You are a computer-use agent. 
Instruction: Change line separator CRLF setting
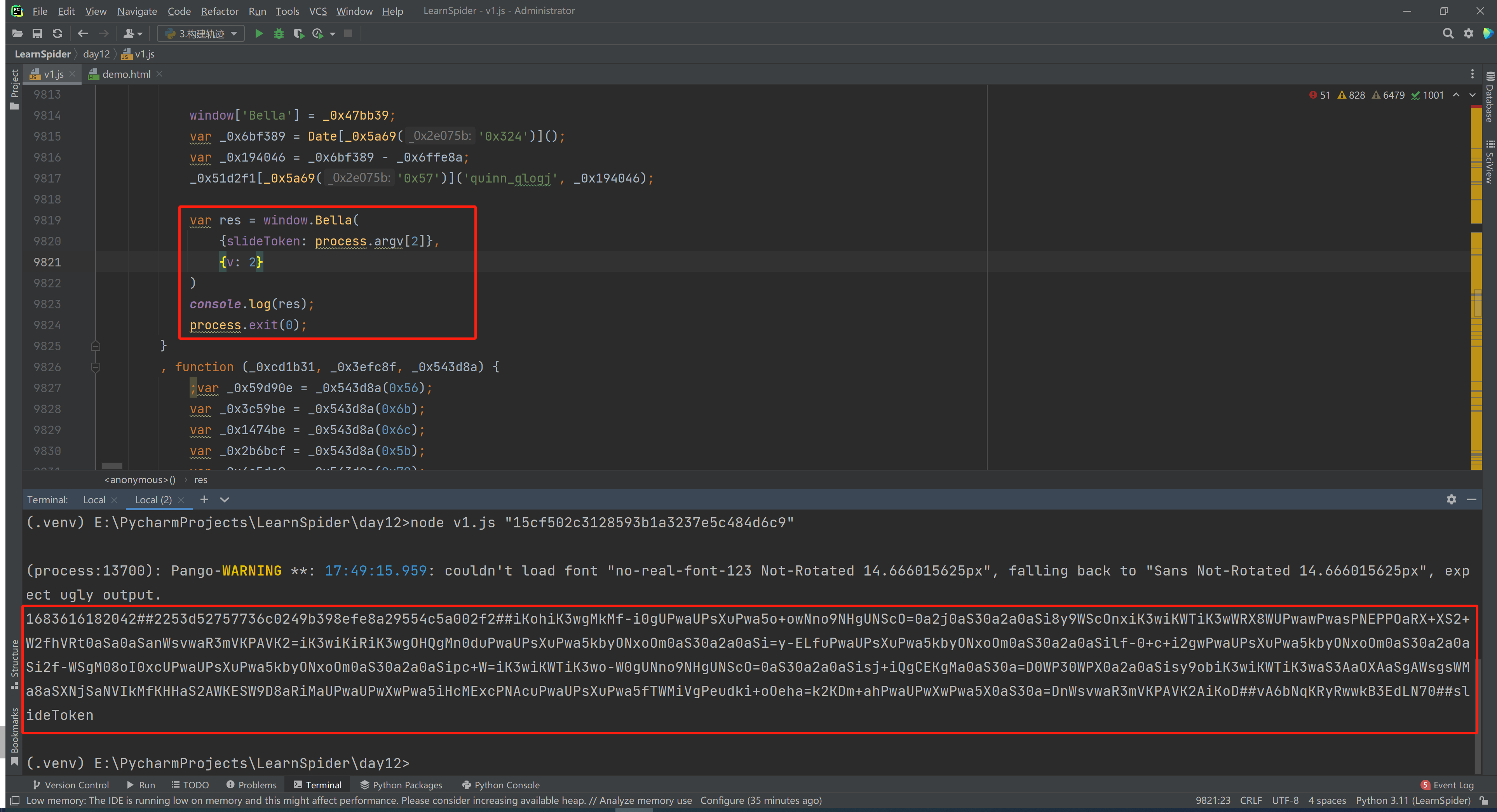(1251, 800)
